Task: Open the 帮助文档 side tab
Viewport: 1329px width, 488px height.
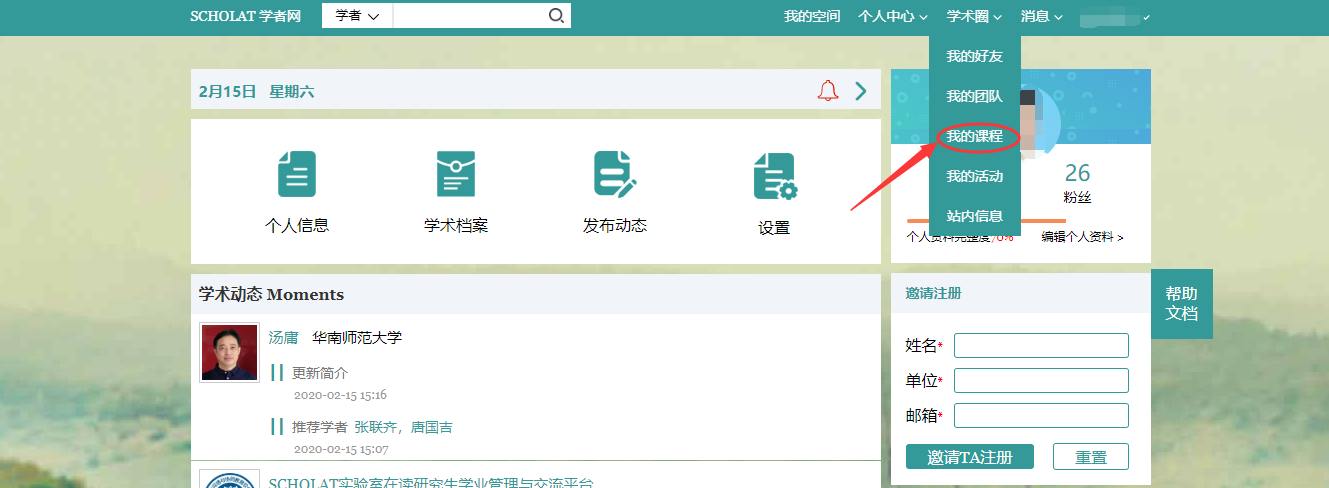Action: [1181, 304]
